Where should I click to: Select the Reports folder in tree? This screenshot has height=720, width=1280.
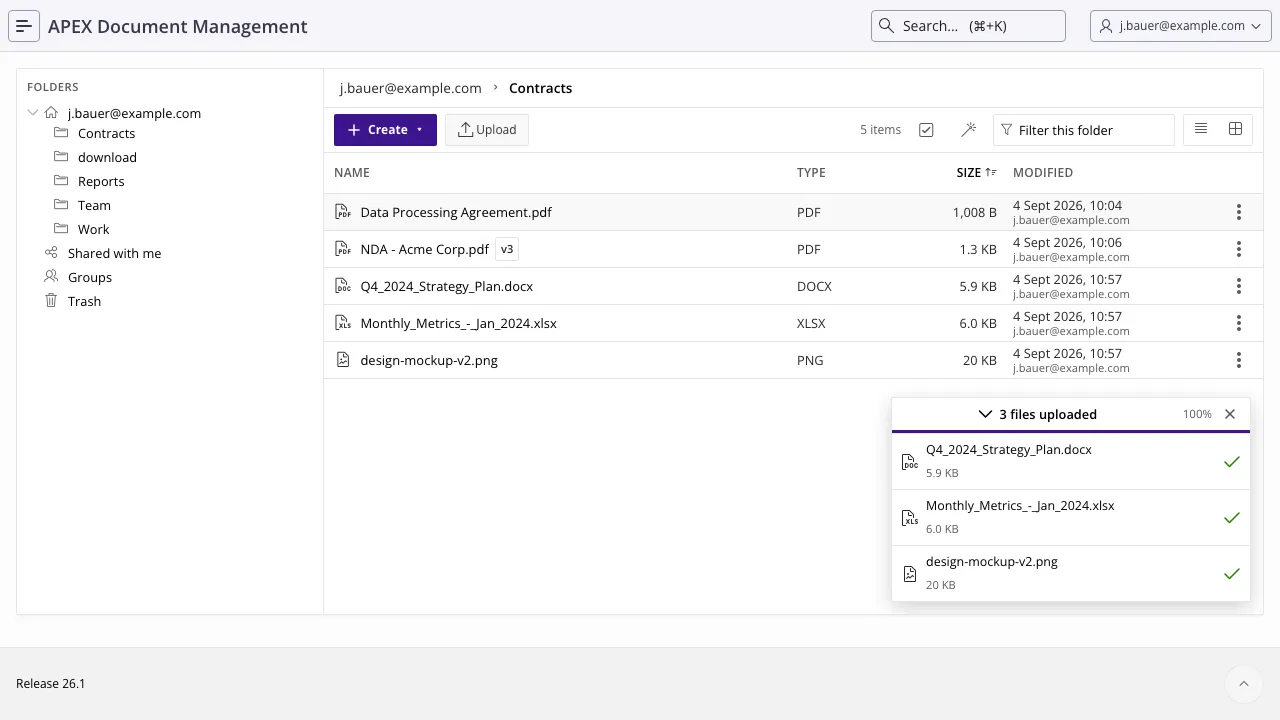coord(101,181)
